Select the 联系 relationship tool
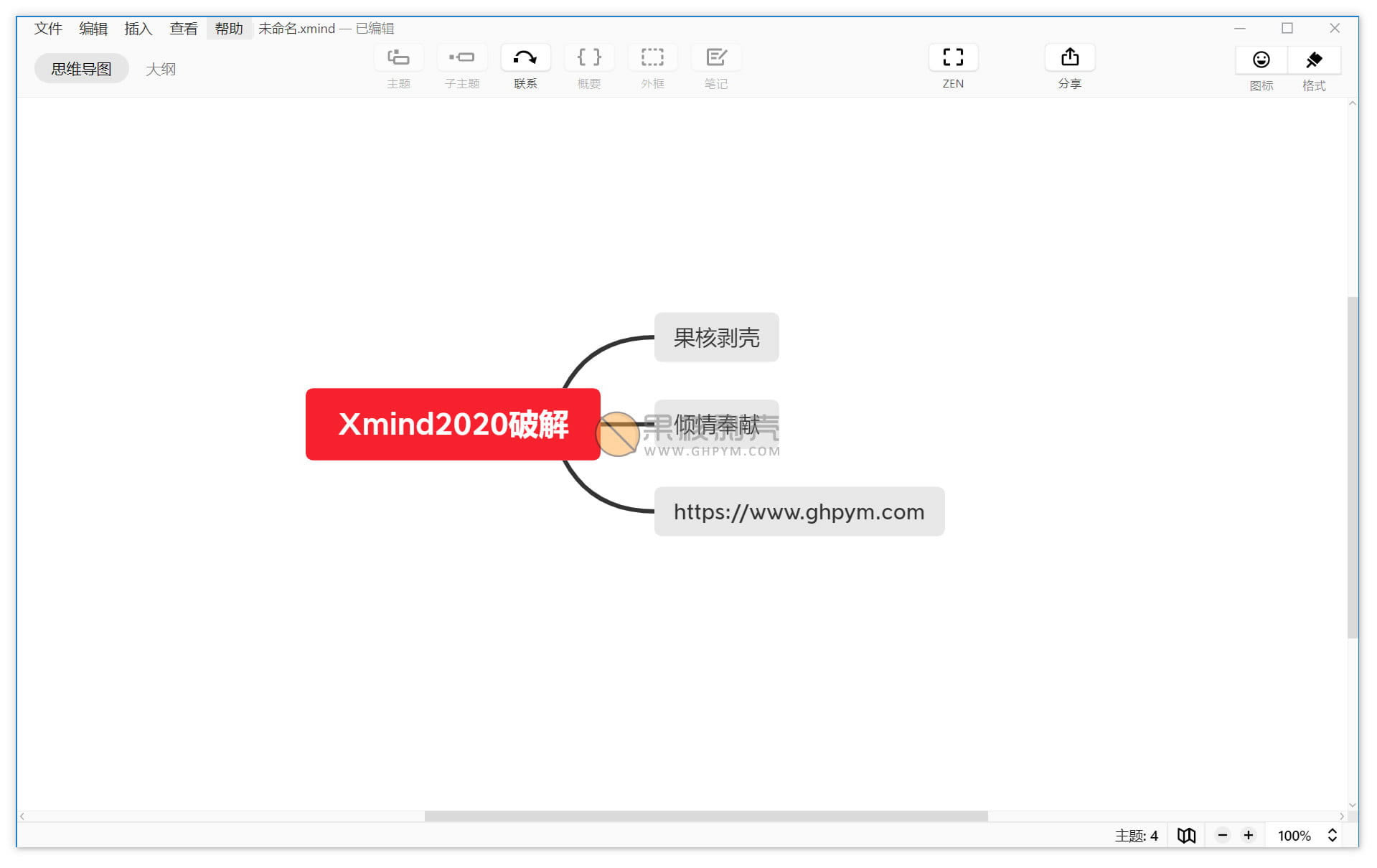This screenshot has height=868, width=1377. tap(525, 57)
